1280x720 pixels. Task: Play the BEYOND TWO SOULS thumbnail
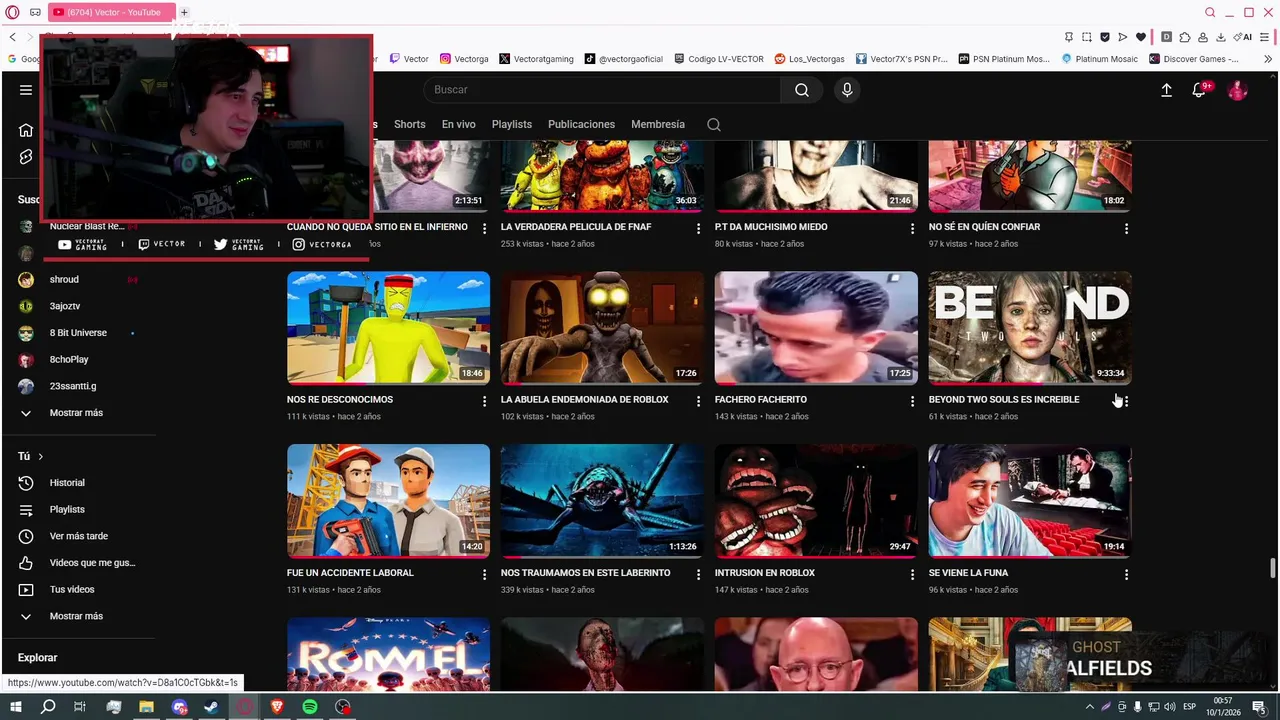1030,327
